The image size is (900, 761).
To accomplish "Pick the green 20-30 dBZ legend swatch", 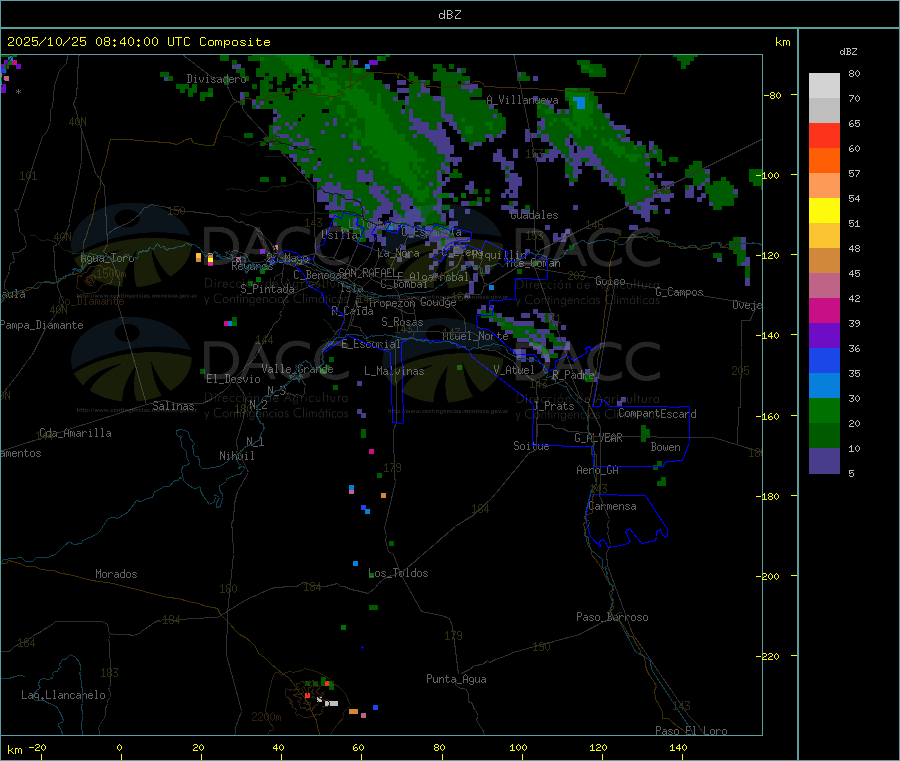I will (x=824, y=410).
